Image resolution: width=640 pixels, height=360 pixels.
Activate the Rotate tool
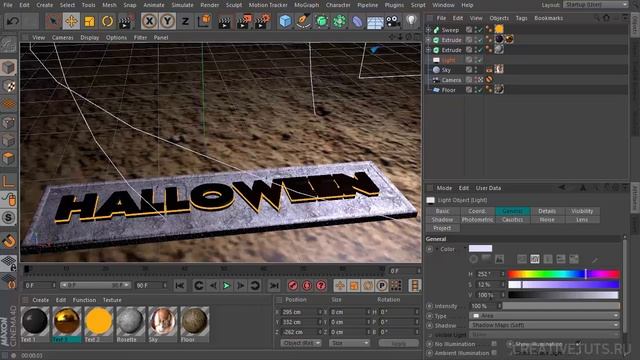coord(107,21)
